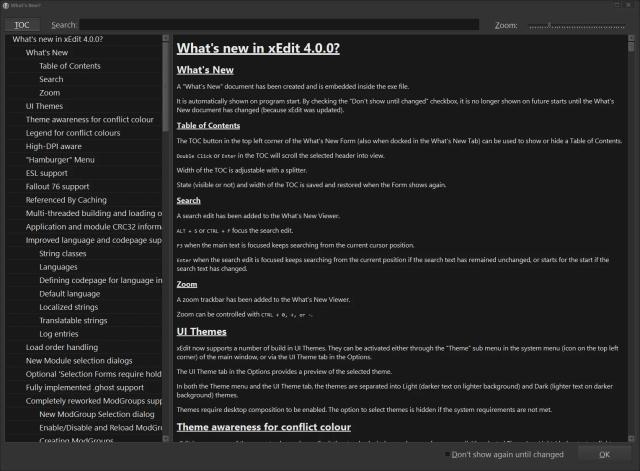Select "Referenced By Caching" TOC entry
Image resolution: width=640 pixels, height=471 pixels.
coord(66,200)
